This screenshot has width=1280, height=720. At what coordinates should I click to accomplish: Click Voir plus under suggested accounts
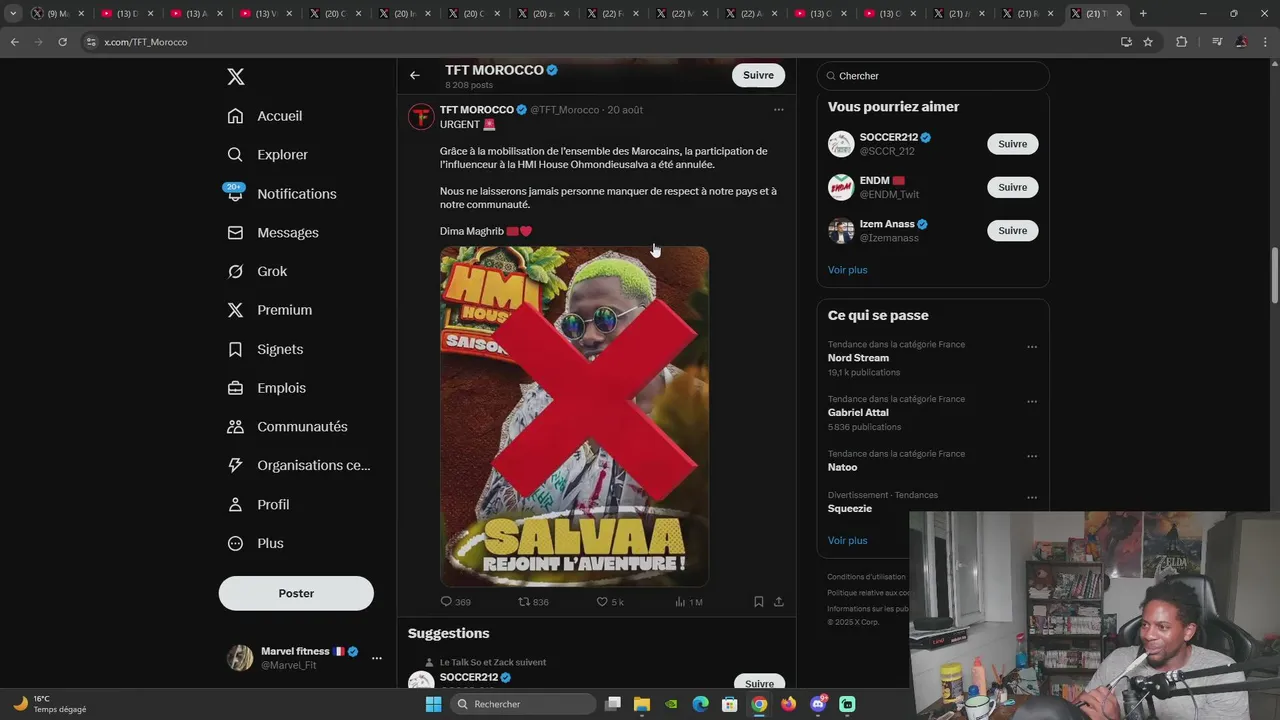tap(848, 270)
